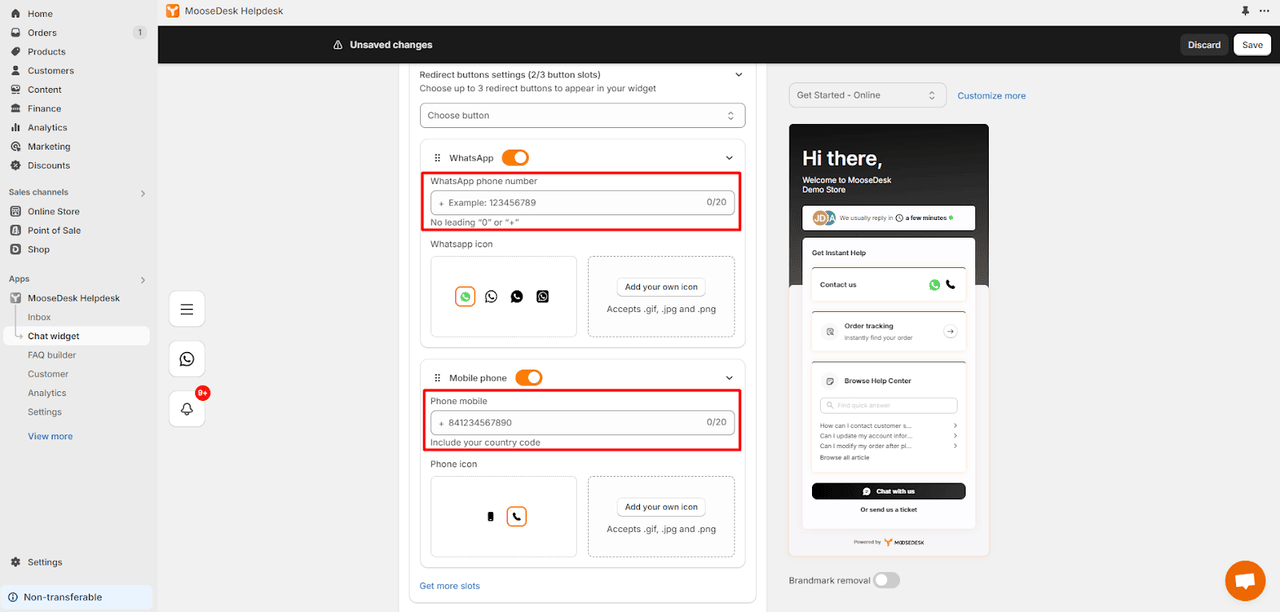Image resolution: width=1280 pixels, height=612 pixels.
Task: Click the phone icon in Contact us preview
Action: tap(950, 285)
